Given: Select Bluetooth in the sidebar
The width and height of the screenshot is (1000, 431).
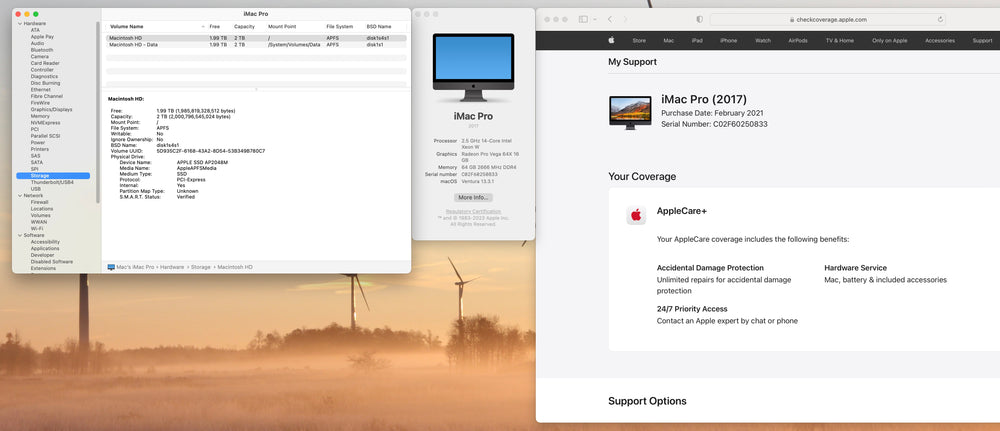Looking at the screenshot, I should [x=42, y=50].
